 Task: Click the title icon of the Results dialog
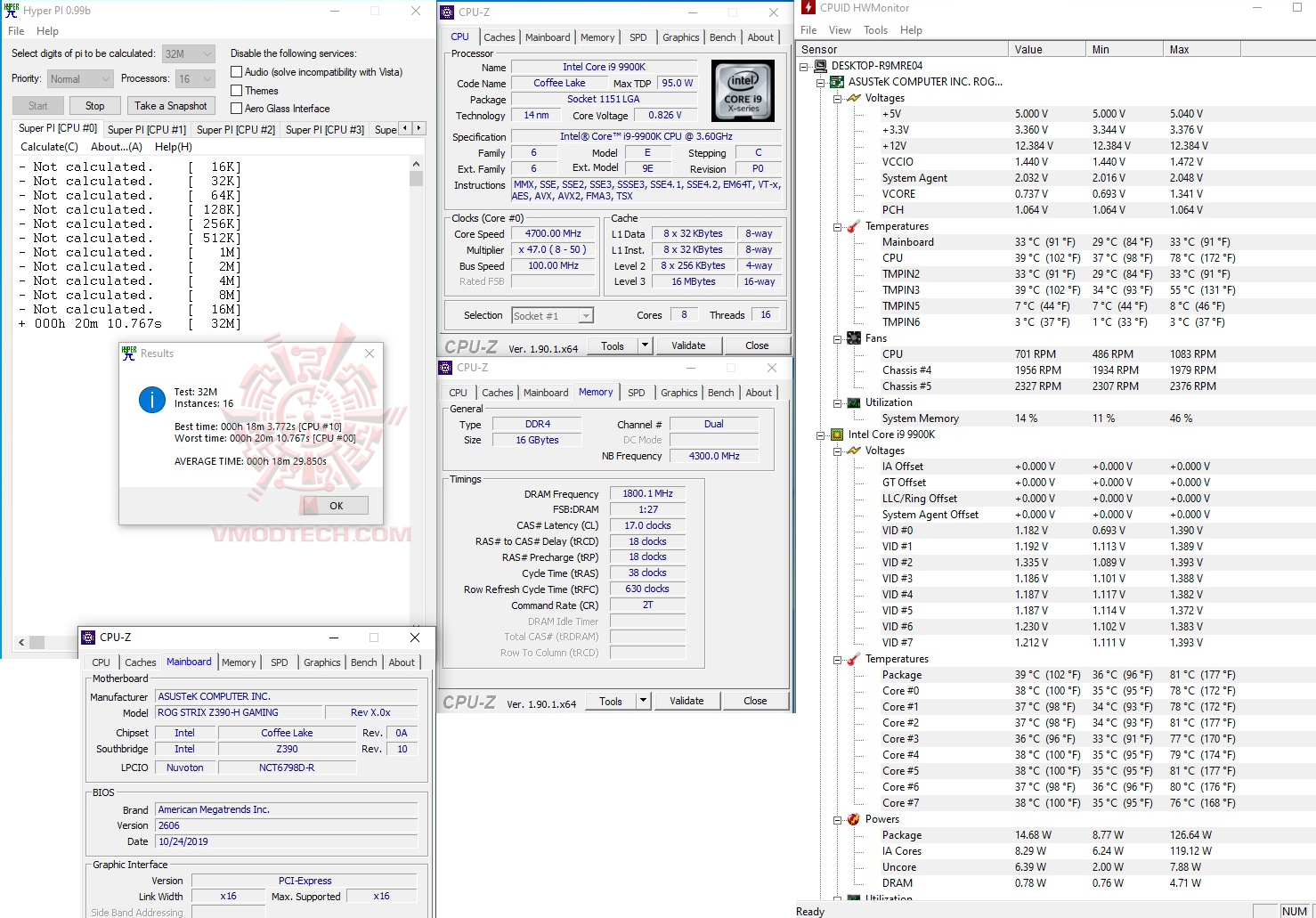(129, 353)
